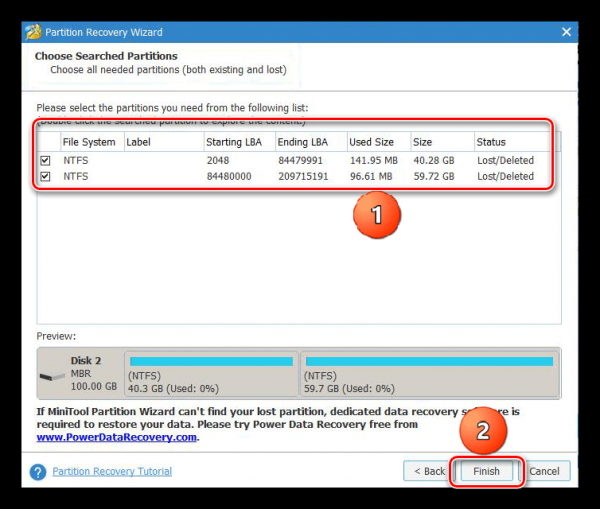Click the Cancel button

[544, 471]
